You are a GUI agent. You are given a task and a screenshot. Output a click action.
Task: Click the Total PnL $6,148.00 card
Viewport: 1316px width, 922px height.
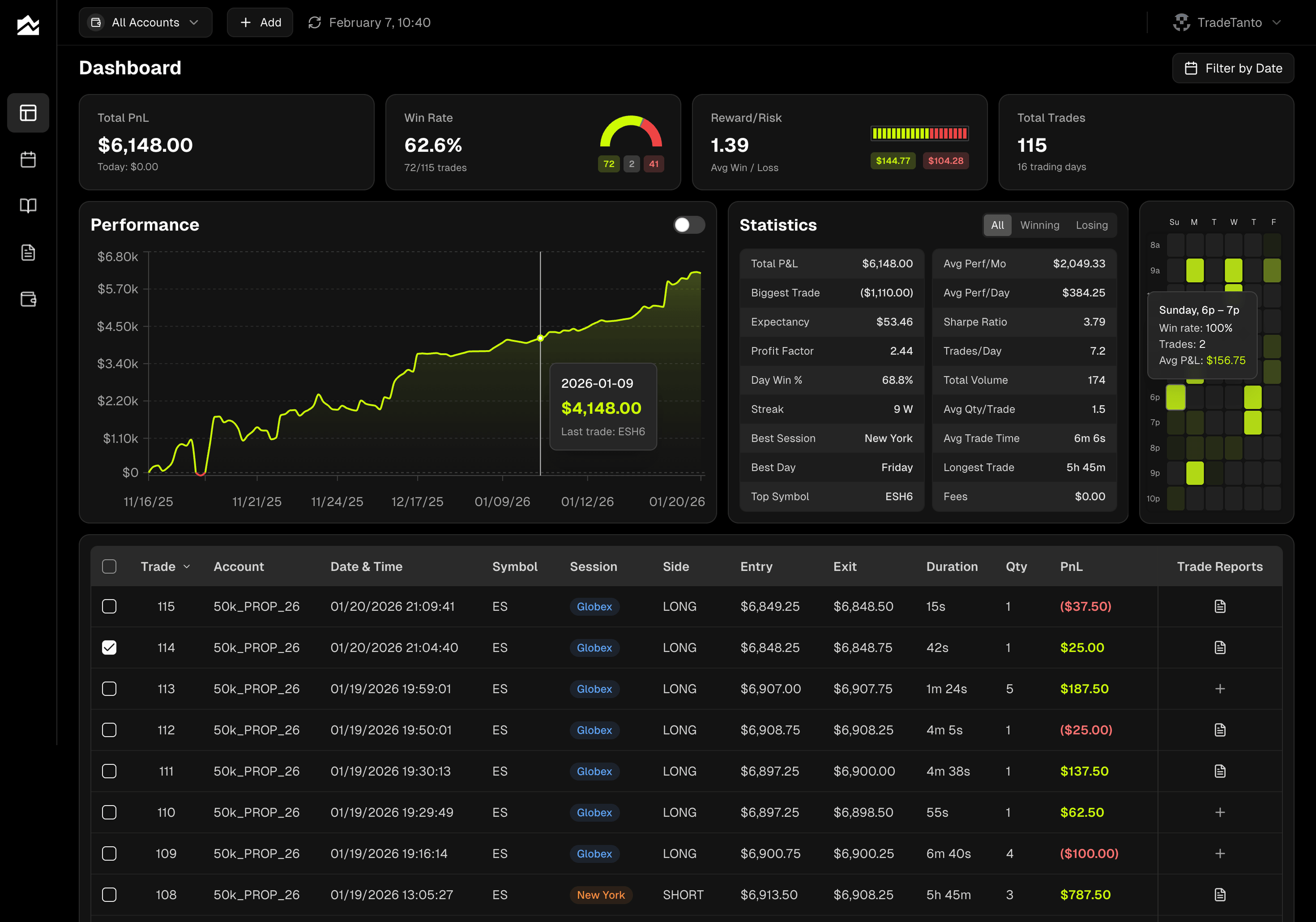pyautogui.click(x=226, y=142)
